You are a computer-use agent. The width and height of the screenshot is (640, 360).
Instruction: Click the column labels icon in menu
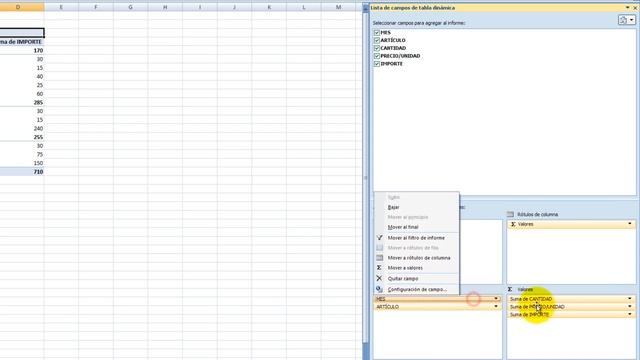tap(379, 258)
